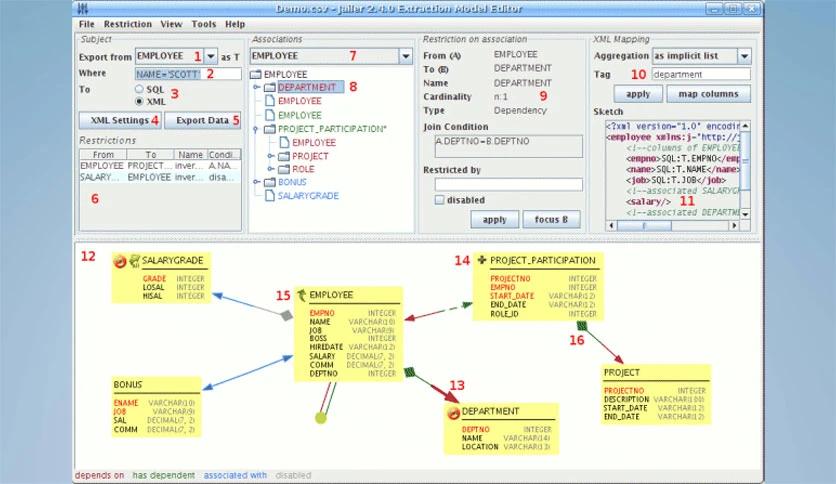This screenshot has height=484, width=836.
Task: Select the SALARY to EMPLOYEE restriction row
Action: (160, 177)
